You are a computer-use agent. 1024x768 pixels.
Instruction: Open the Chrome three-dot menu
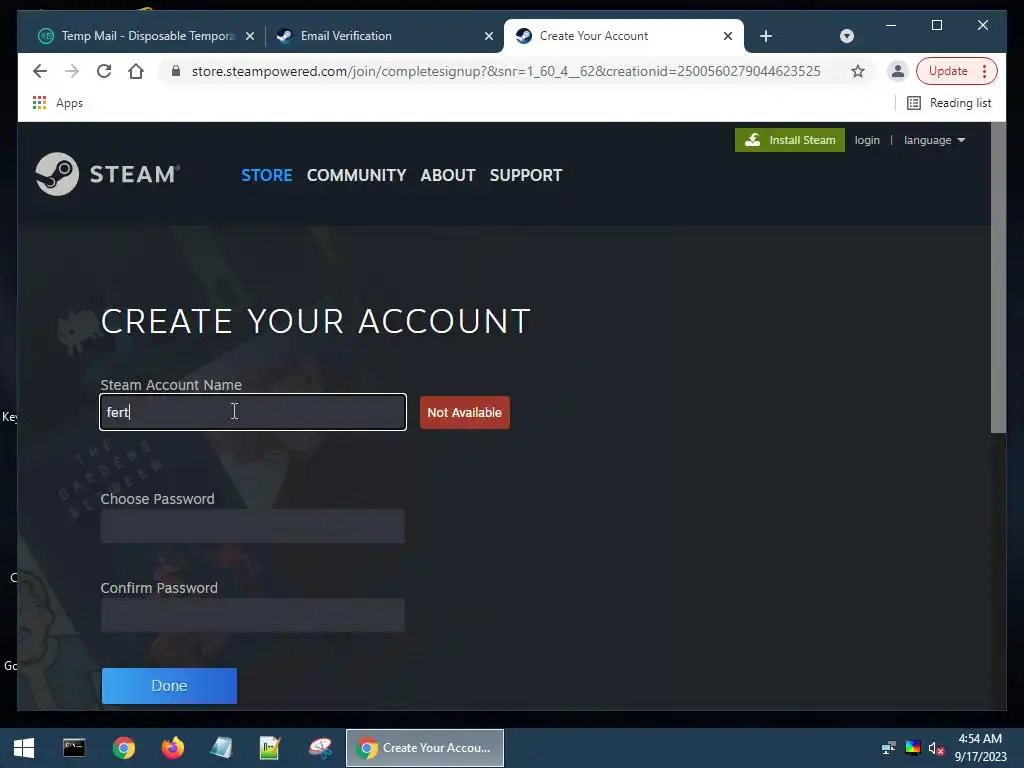coord(984,71)
